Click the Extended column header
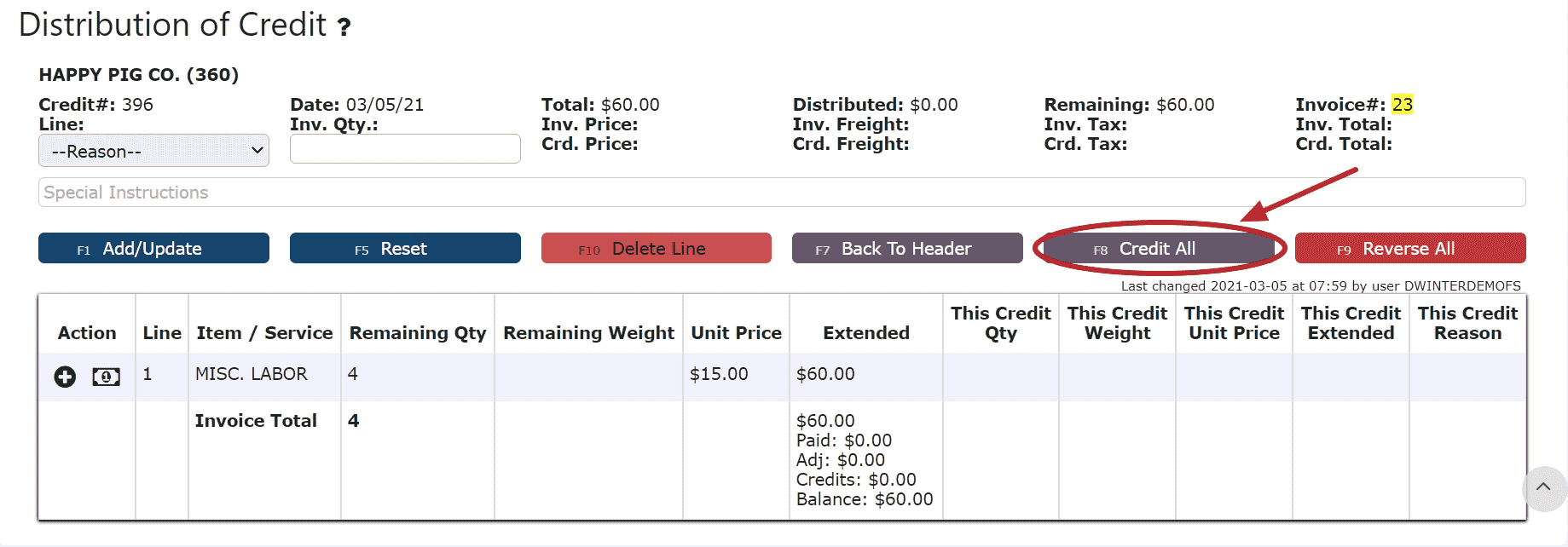The image size is (1568, 547). coord(865,333)
